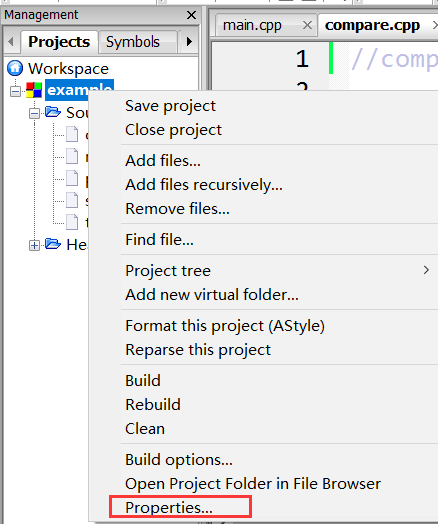Choose Add files... from the menu
This screenshot has height=524, width=438.
[163, 160]
